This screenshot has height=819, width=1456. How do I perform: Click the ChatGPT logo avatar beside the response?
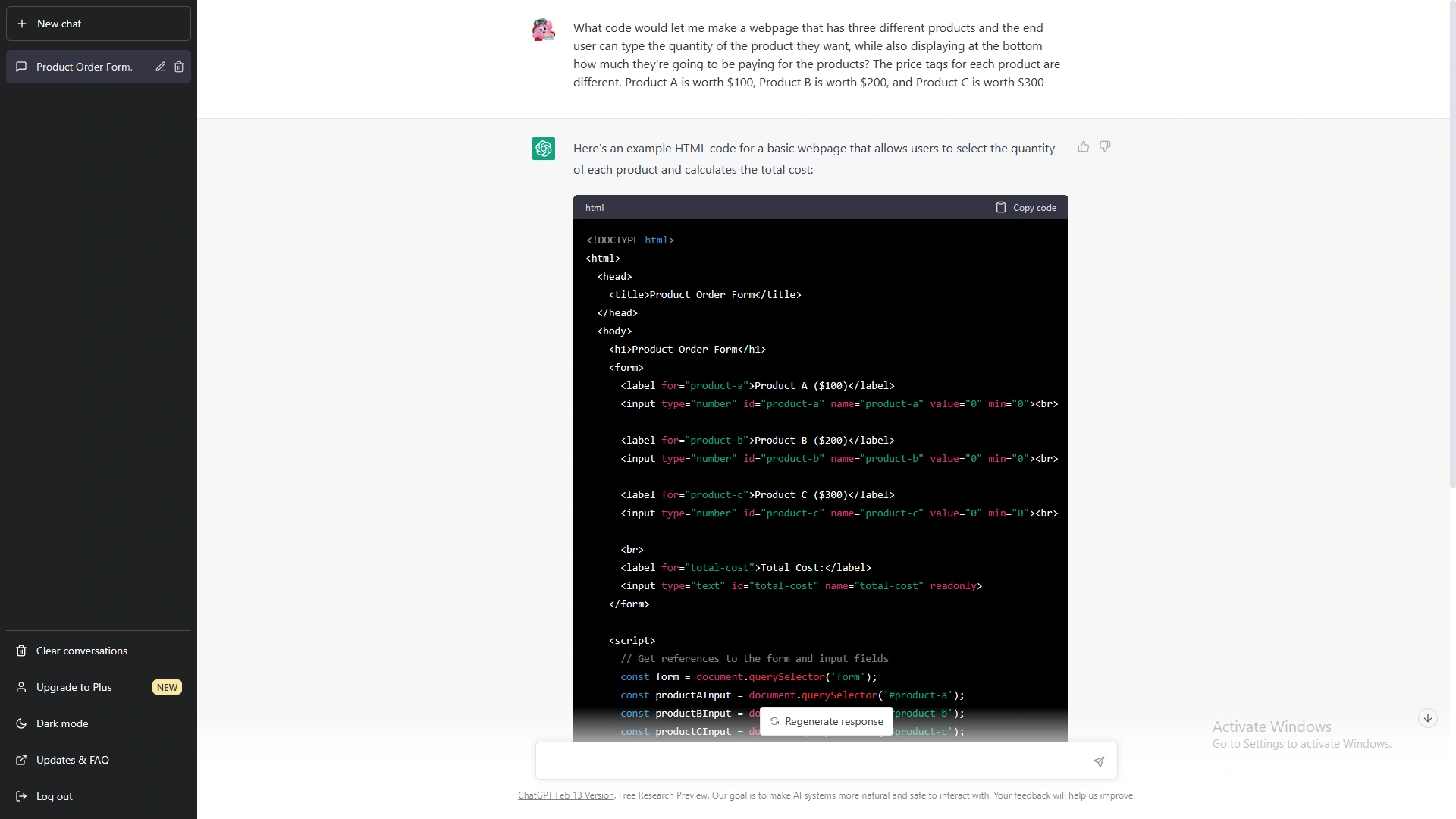tap(544, 149)
